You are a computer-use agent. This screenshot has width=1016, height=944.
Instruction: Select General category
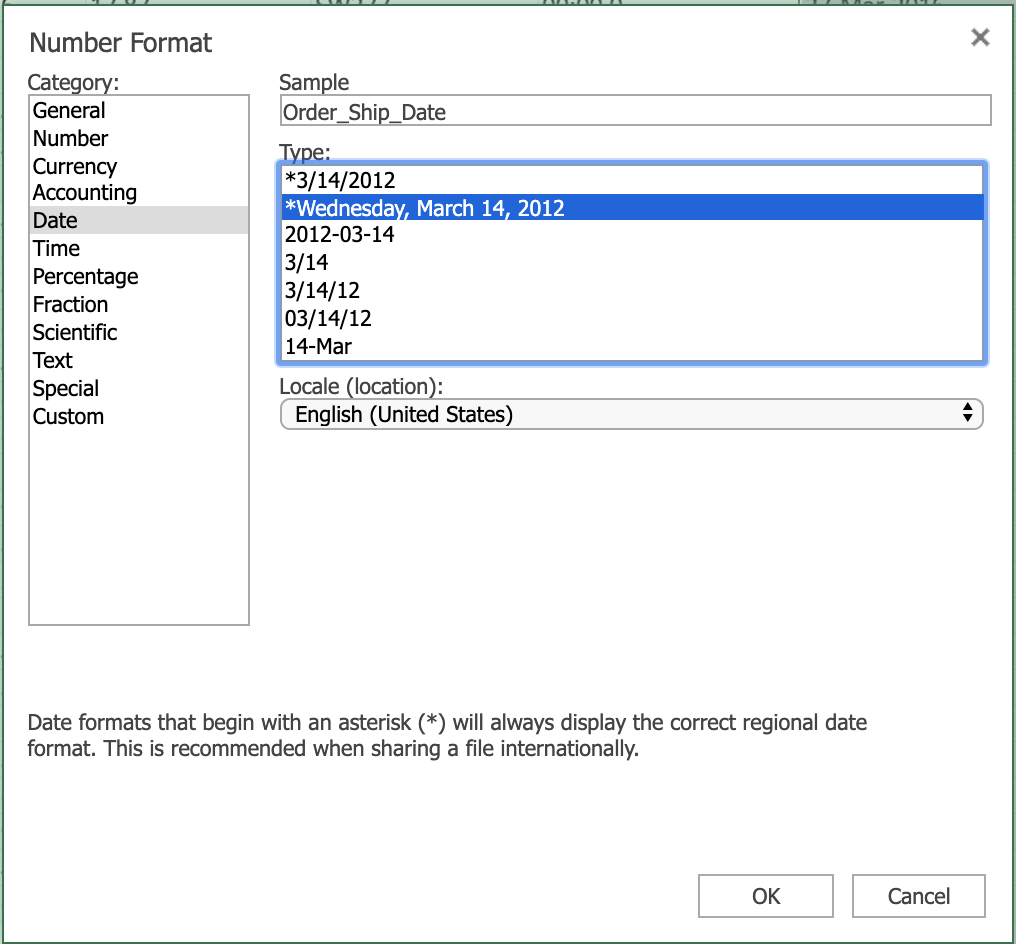[69, 111]
